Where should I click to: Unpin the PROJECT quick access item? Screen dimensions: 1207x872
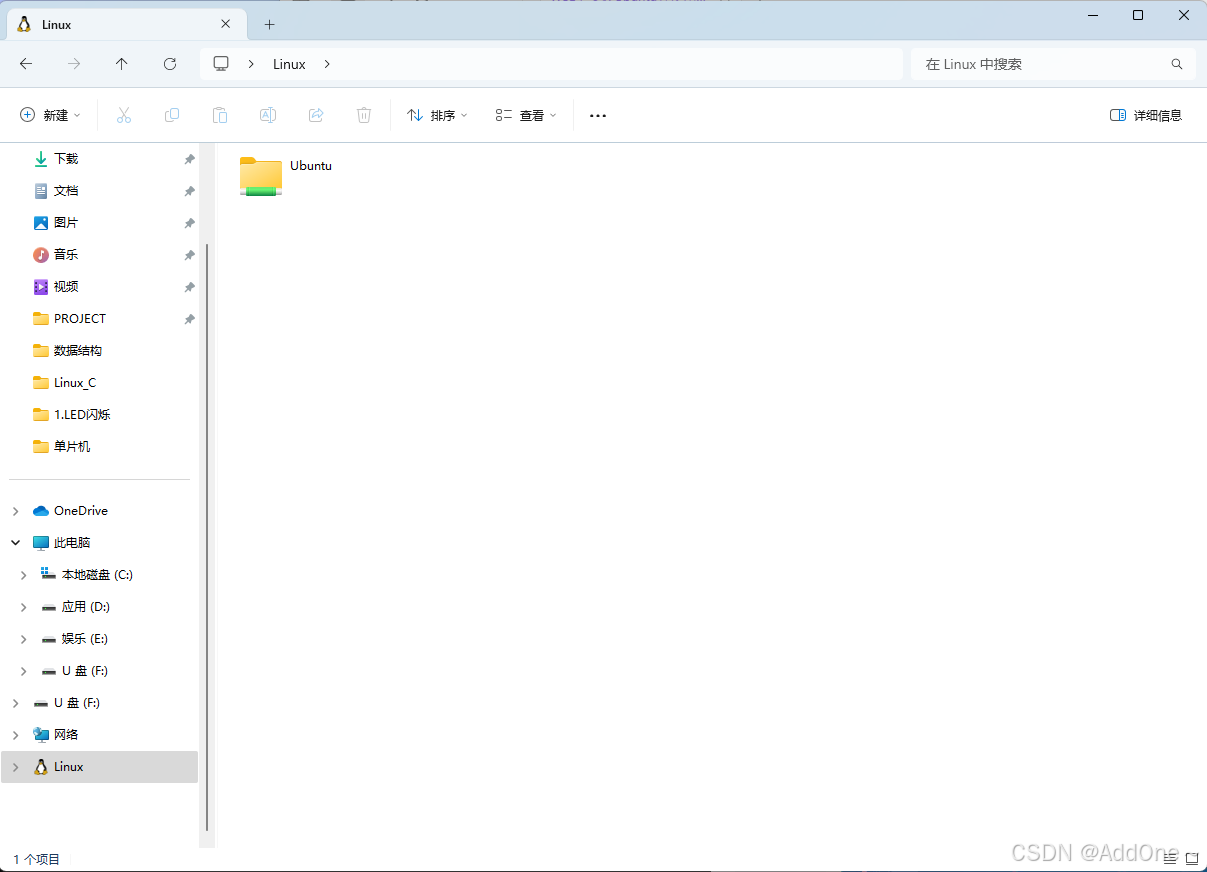pos(189,319)
